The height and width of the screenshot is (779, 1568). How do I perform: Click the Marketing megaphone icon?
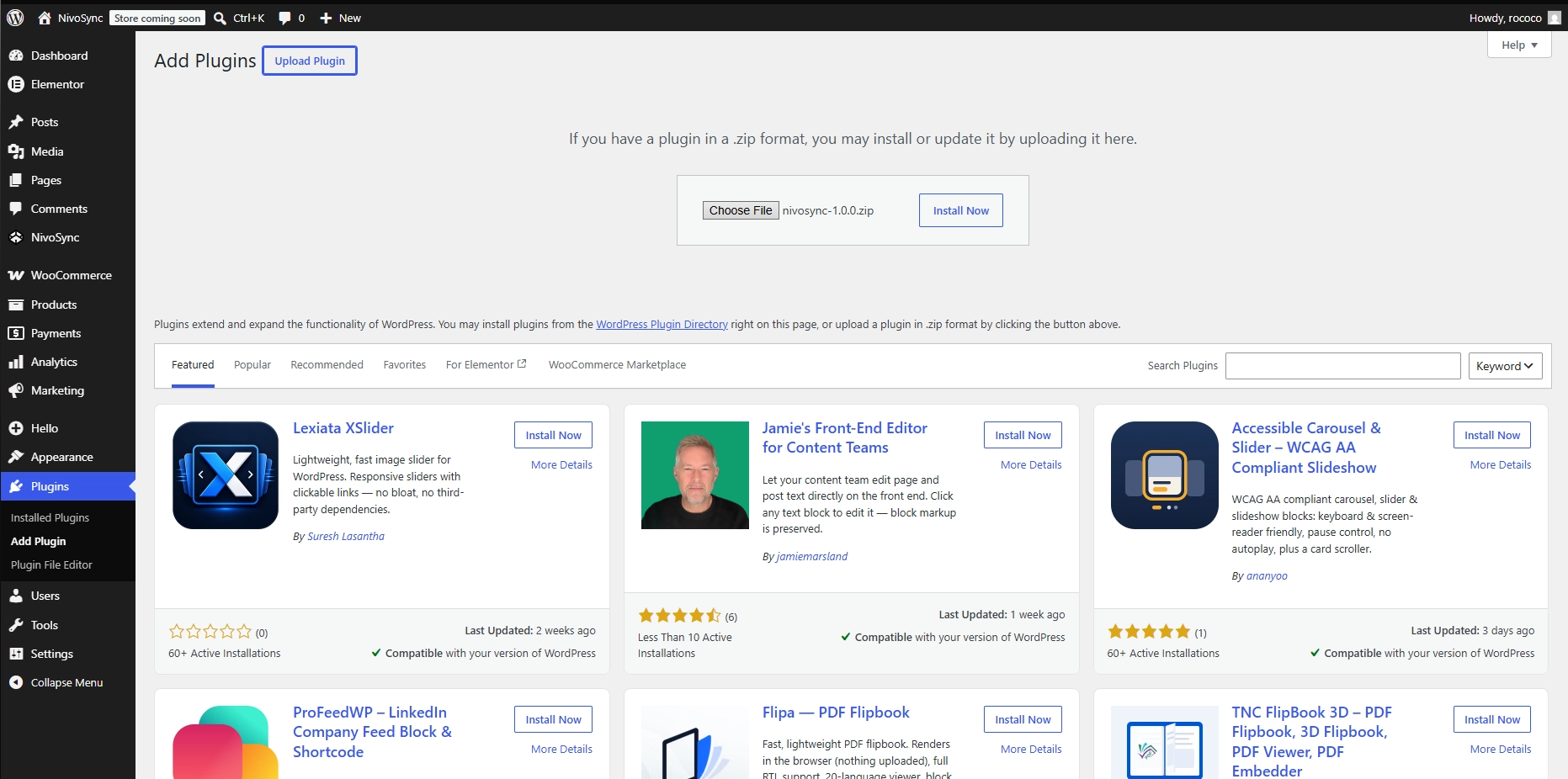(x=16, y=390)
